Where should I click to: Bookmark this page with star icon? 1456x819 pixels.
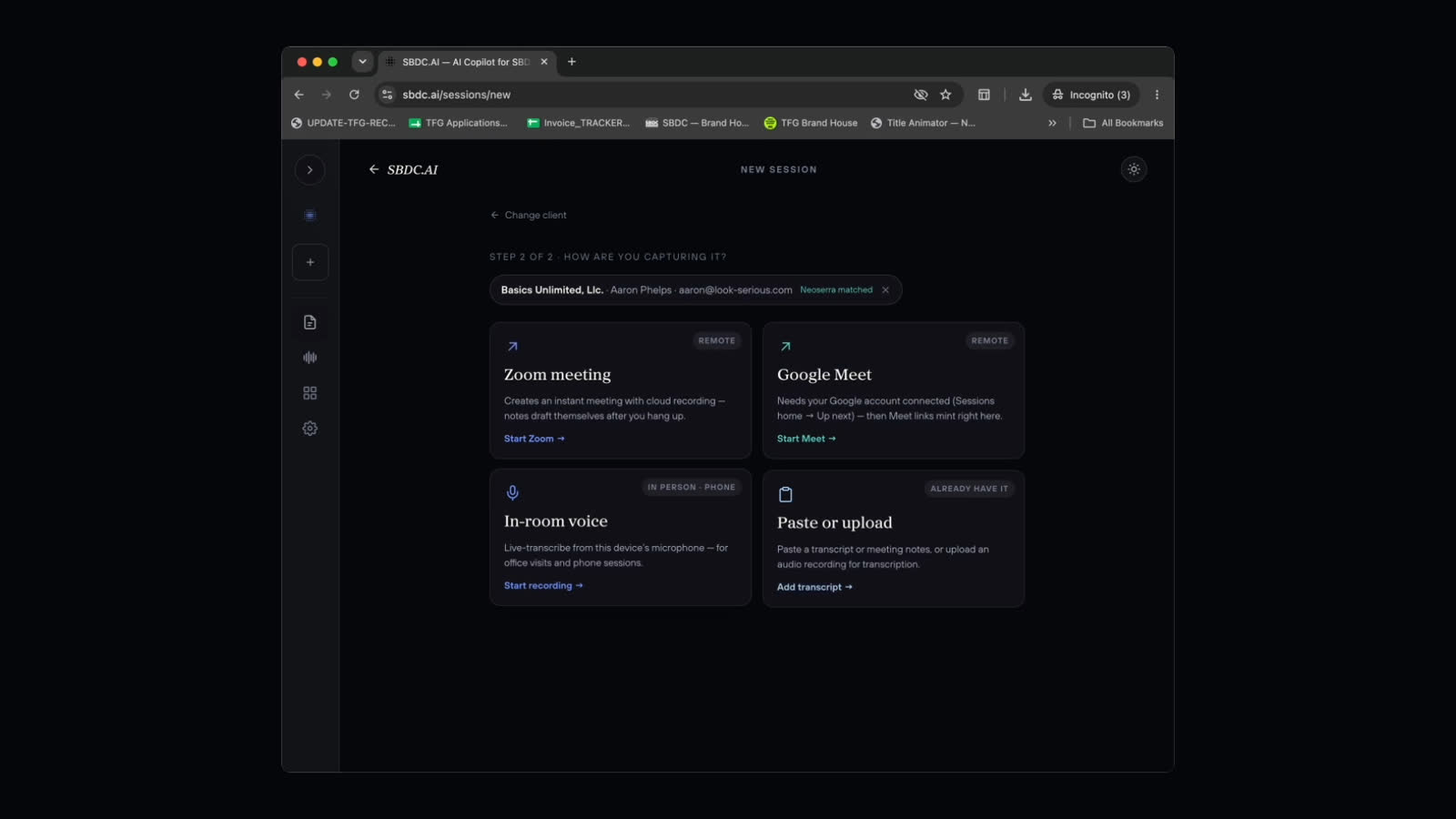pos(945,95)
